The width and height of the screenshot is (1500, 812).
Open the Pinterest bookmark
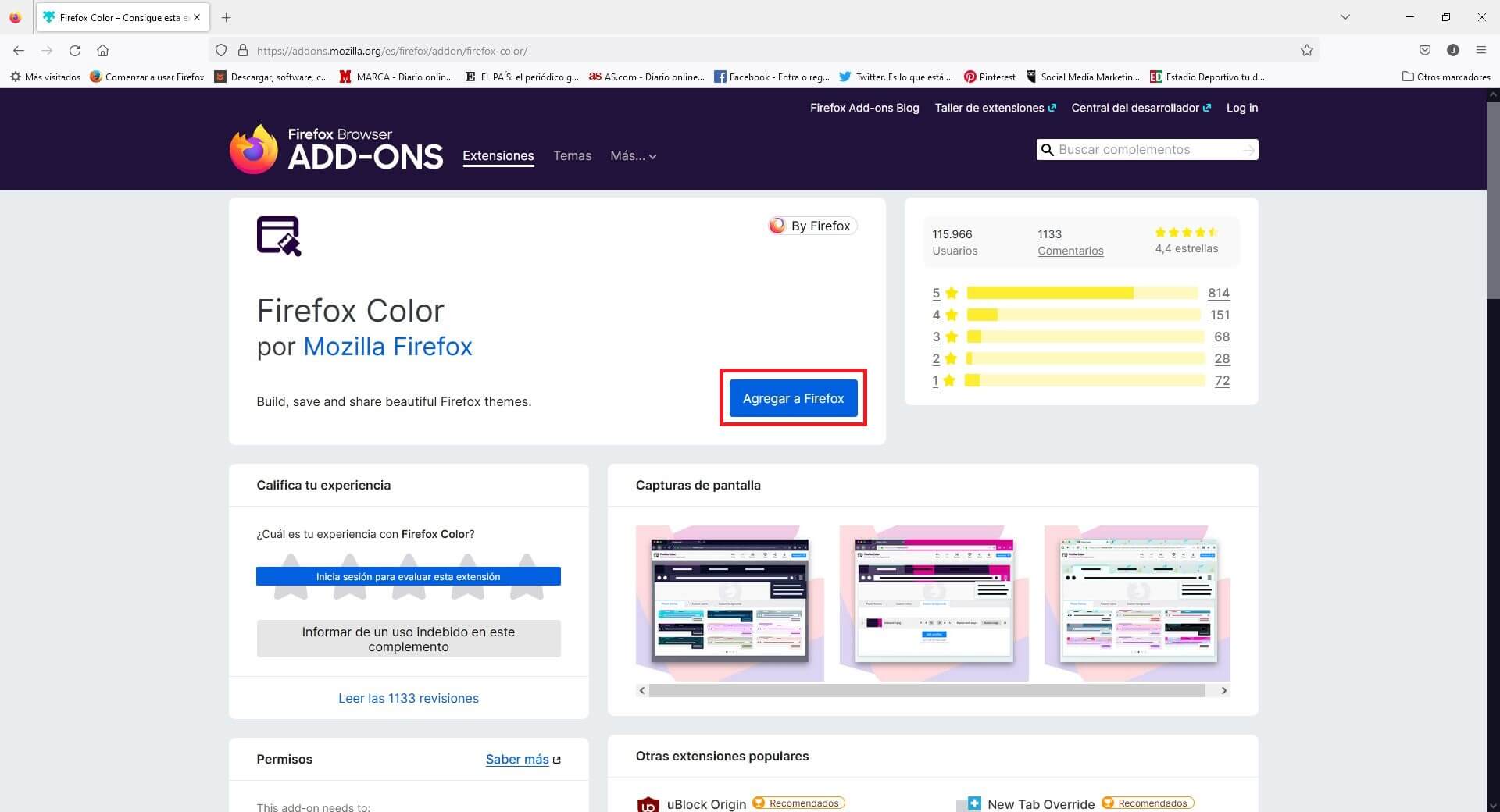[990, 77]
